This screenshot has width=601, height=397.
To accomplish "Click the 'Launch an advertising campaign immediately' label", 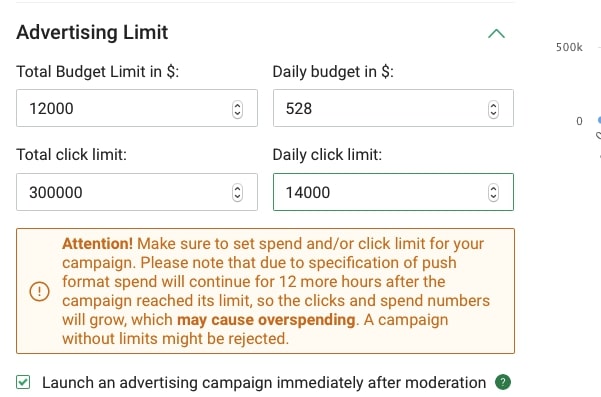I will 264,382.
